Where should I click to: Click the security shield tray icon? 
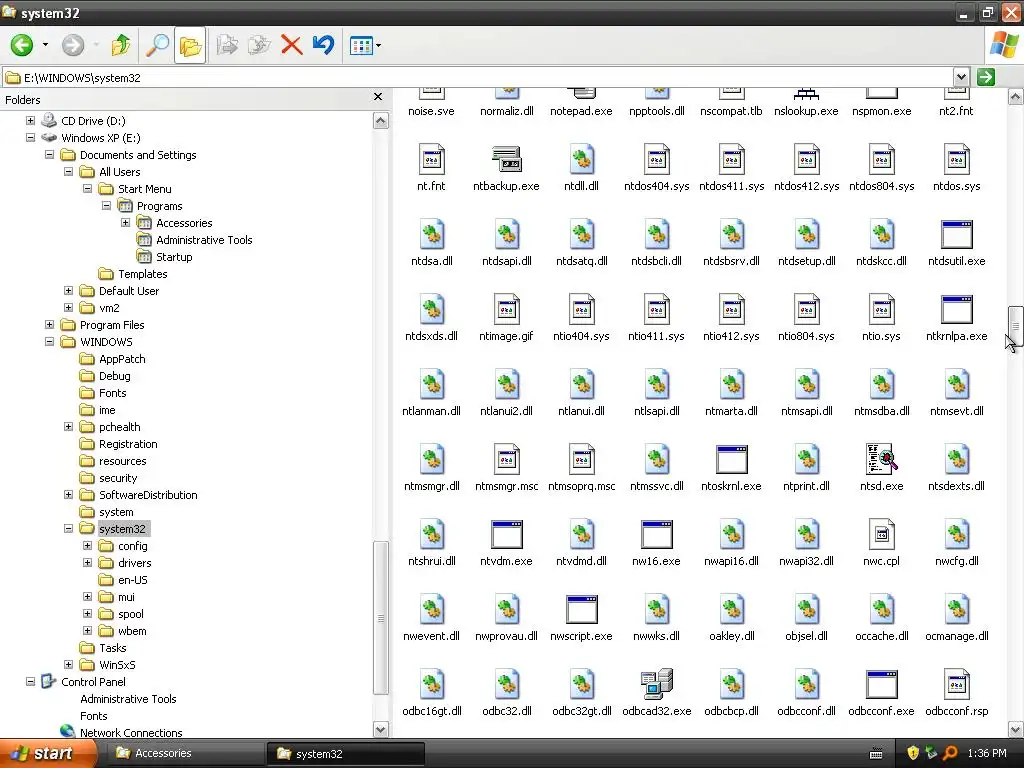tap(913, 753)
